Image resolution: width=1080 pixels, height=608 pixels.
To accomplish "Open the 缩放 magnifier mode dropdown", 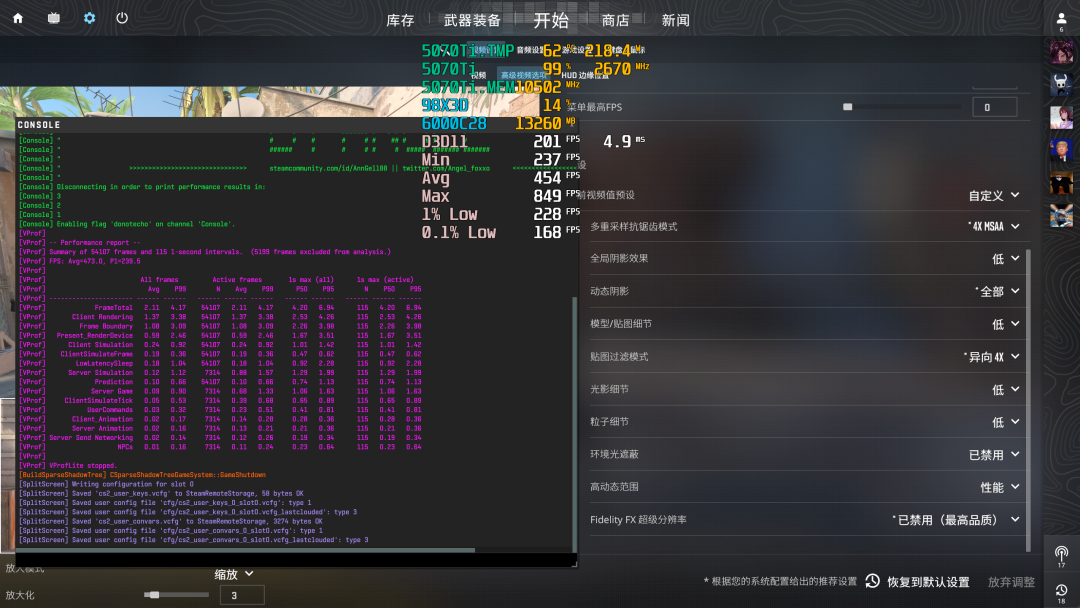I will tap(234, 574).
